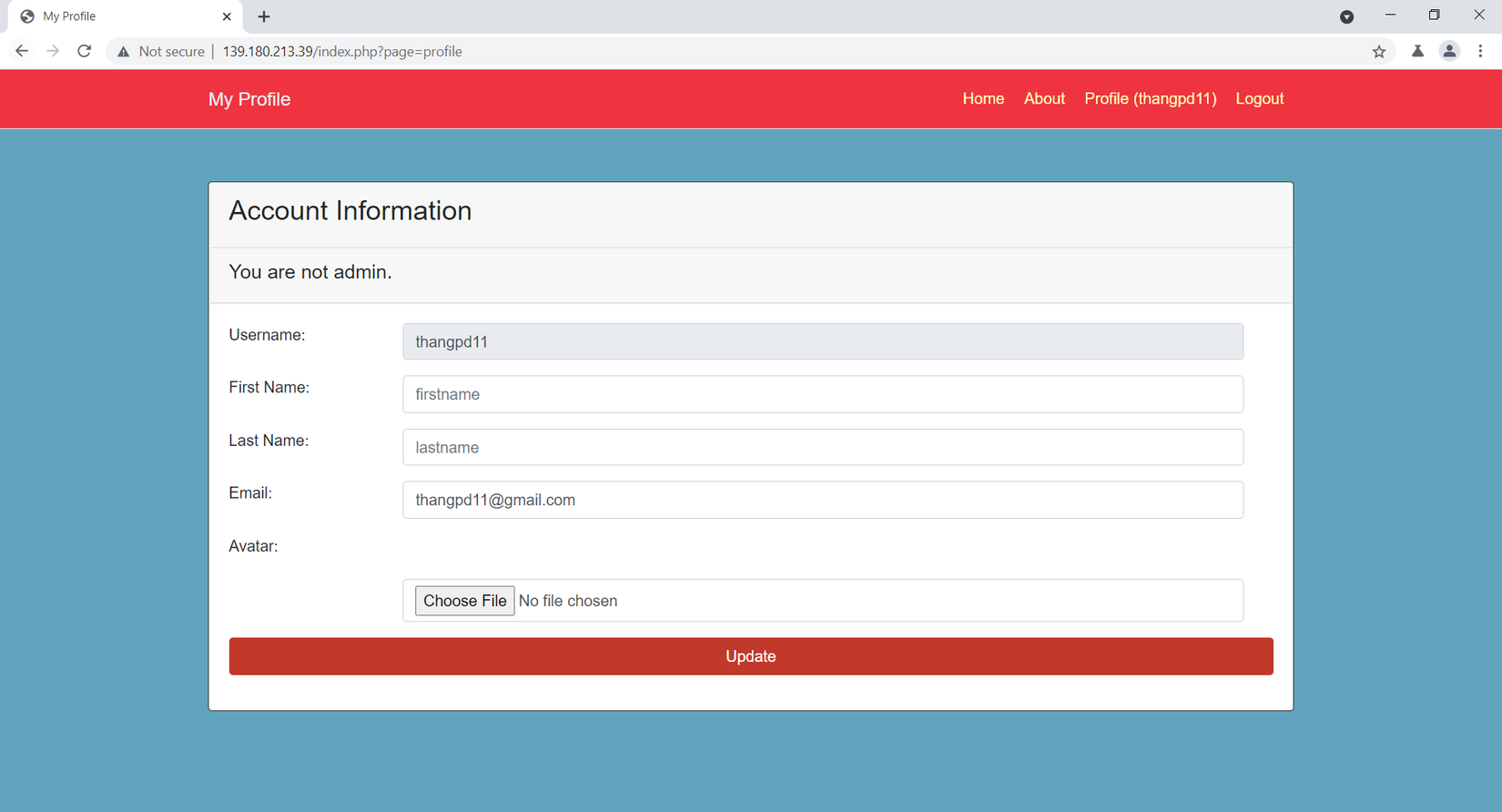Restore down the browser window

[1434, 15]
